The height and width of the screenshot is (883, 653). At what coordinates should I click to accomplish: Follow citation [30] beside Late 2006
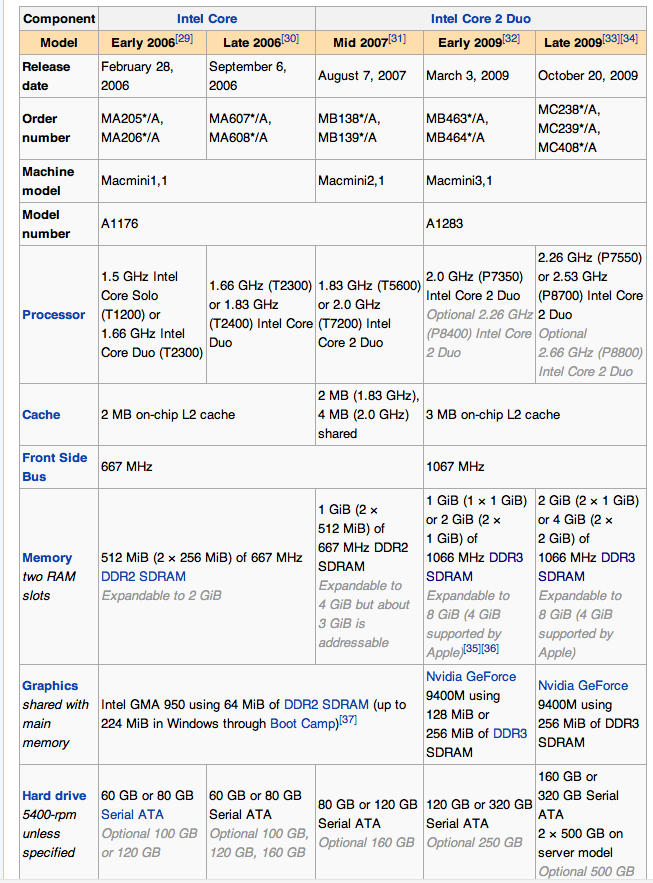290,38
